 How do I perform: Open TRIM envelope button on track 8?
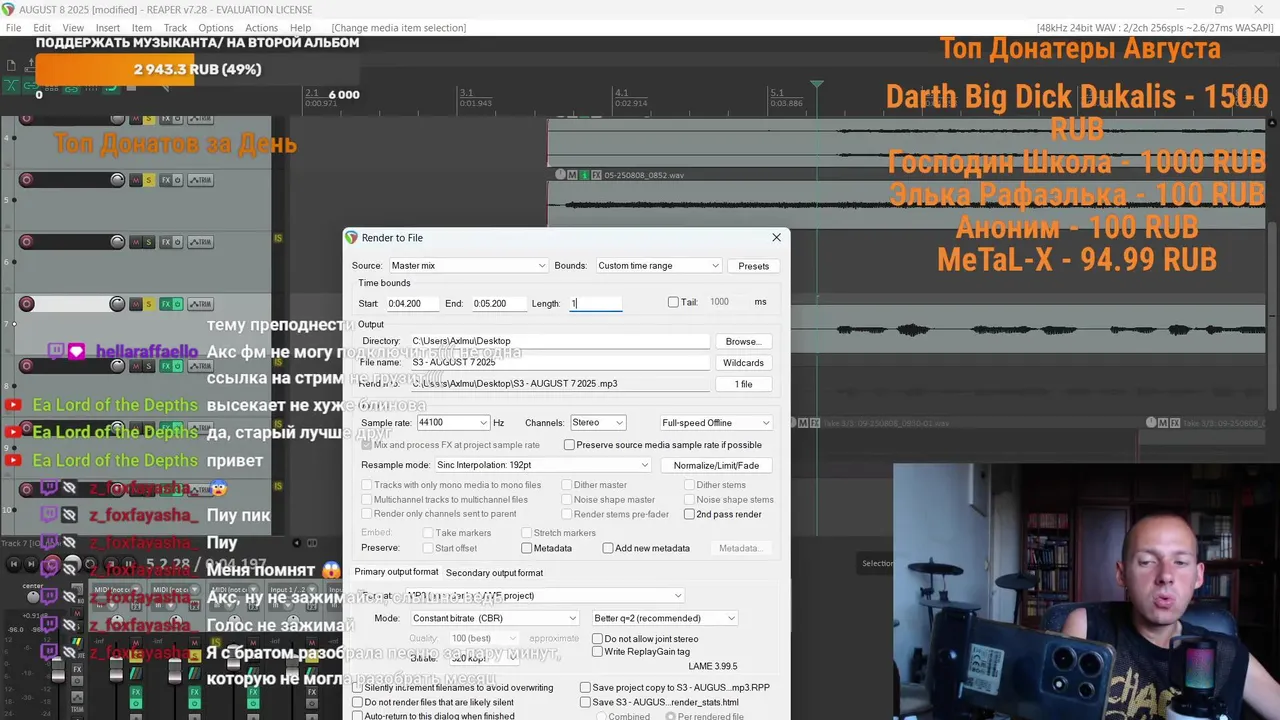pos(200,366)
